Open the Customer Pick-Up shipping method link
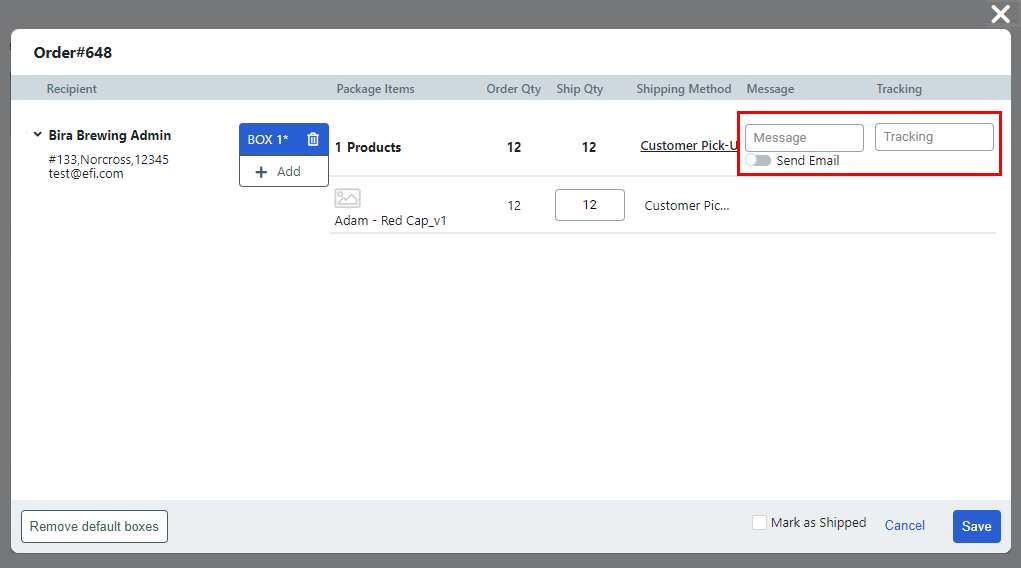The width and height of the screenshot is (1021, 568). (x=689, y=146)
